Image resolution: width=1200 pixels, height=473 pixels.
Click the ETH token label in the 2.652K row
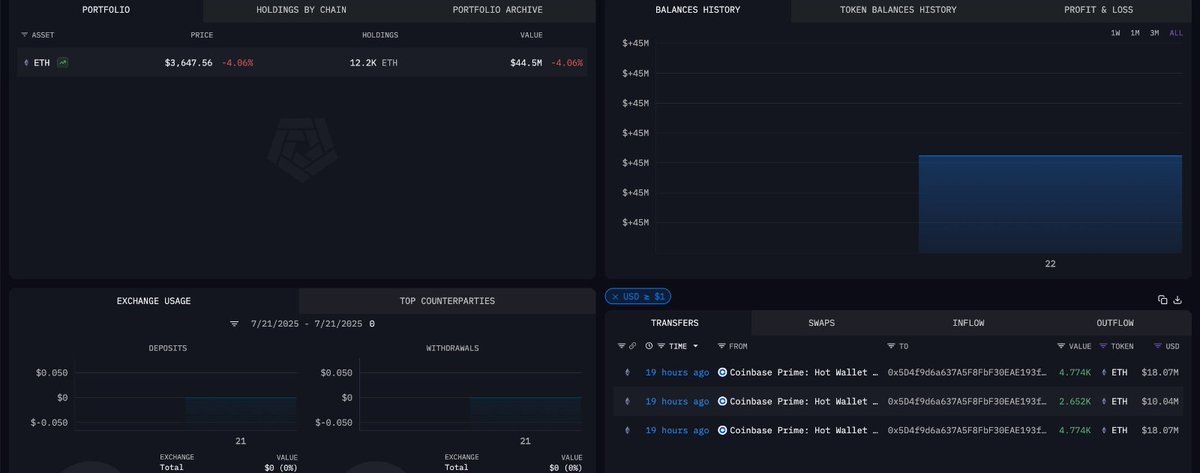tap(1119, 401)
